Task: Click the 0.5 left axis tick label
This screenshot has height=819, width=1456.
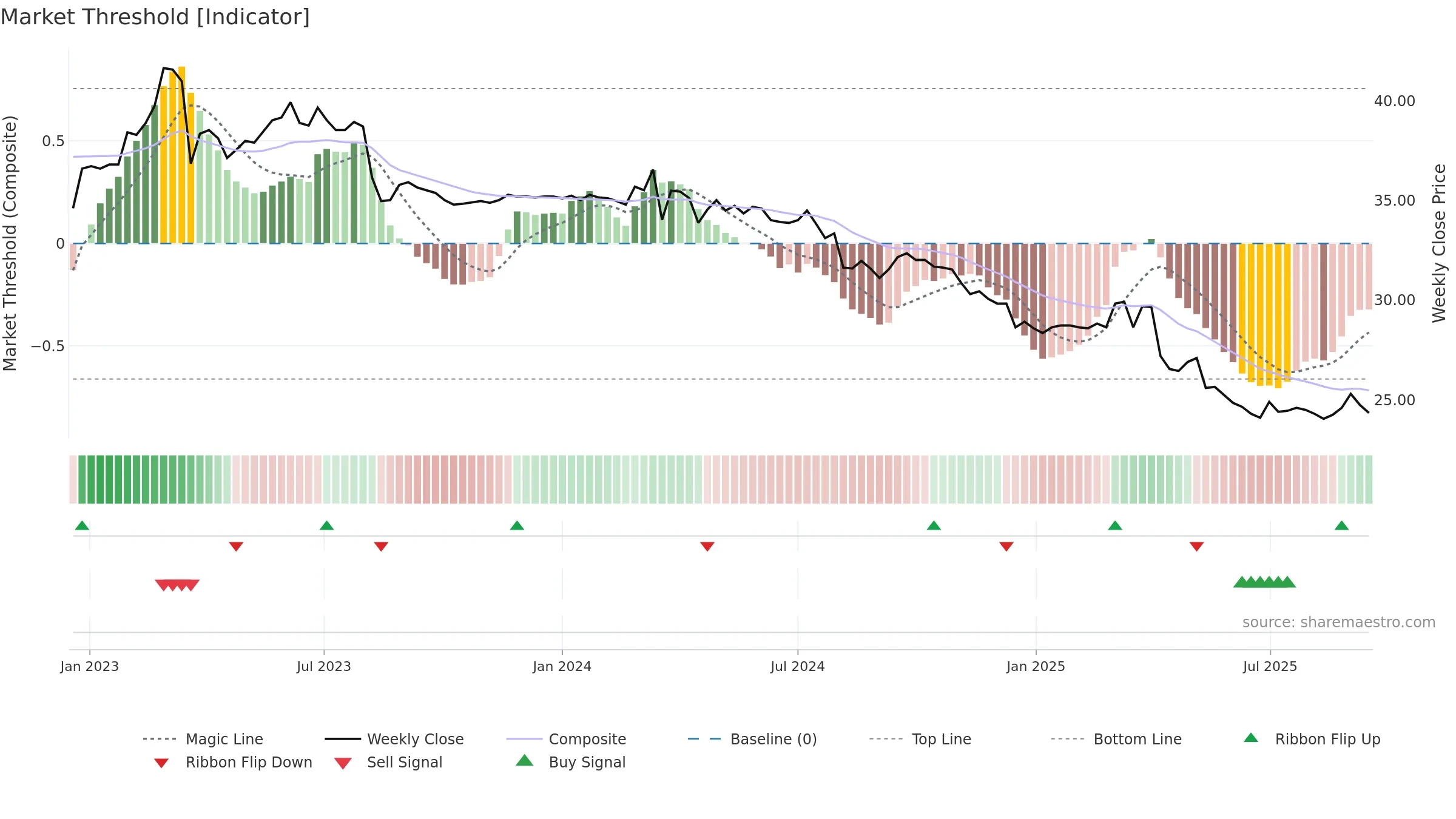Action: [53, 141]
